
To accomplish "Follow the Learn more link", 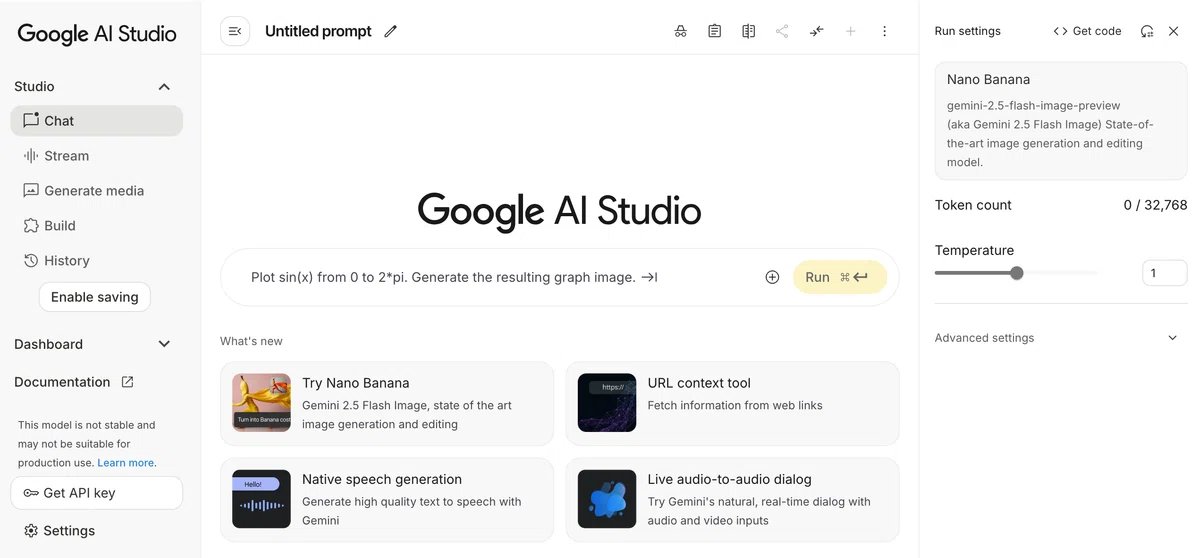I will coord(126,463).
